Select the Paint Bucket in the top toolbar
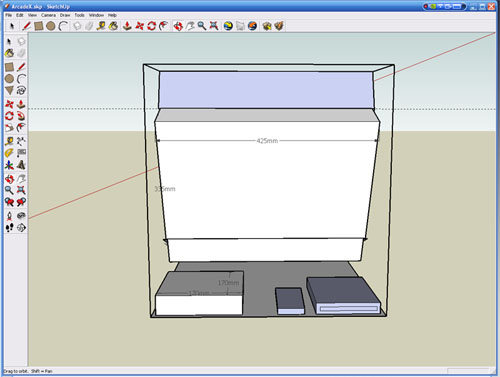Screen dimensions: 500x377 (x=113, y=26)
